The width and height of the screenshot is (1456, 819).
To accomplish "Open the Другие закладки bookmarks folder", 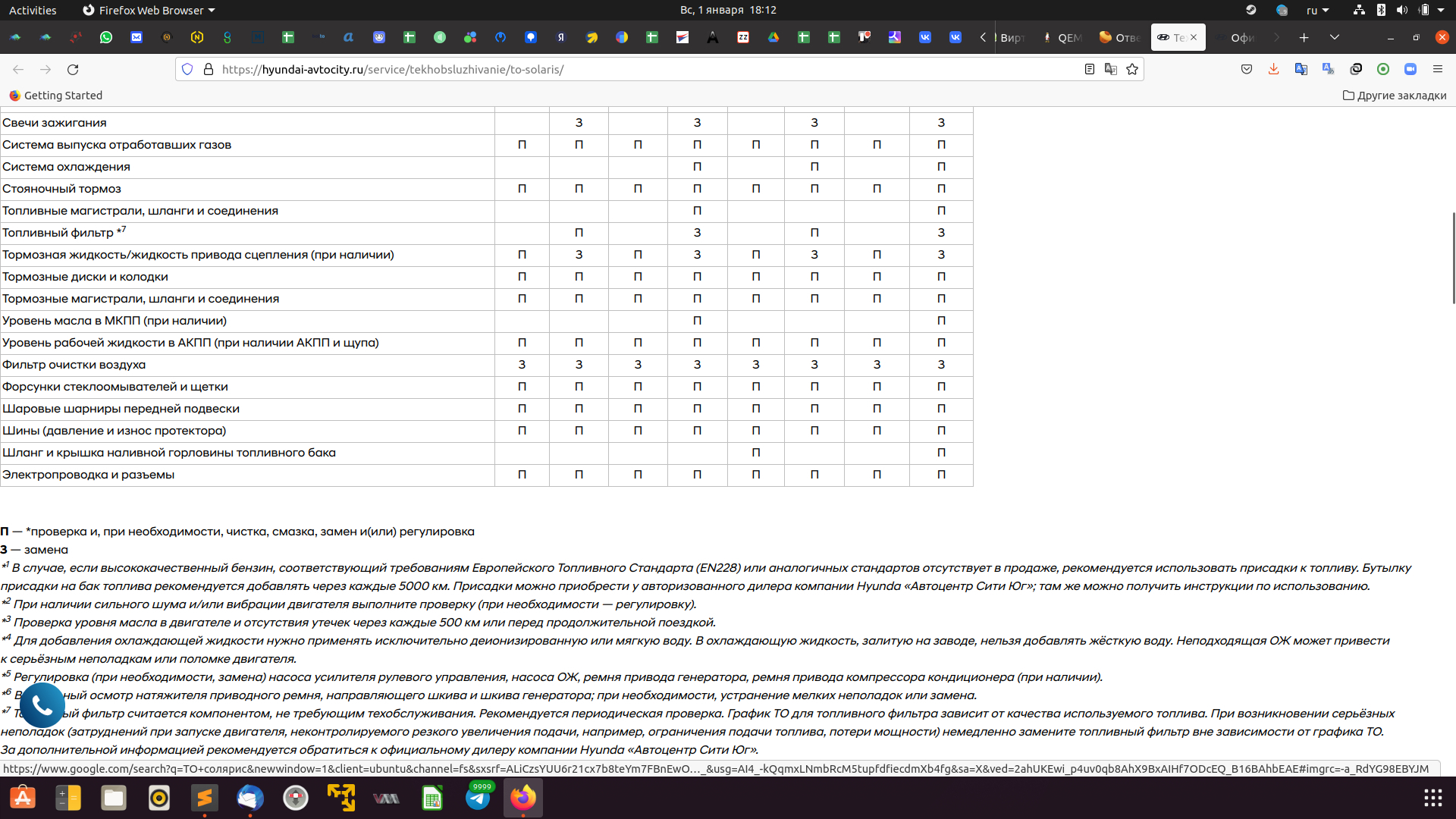I will (x=1395, y=96).
